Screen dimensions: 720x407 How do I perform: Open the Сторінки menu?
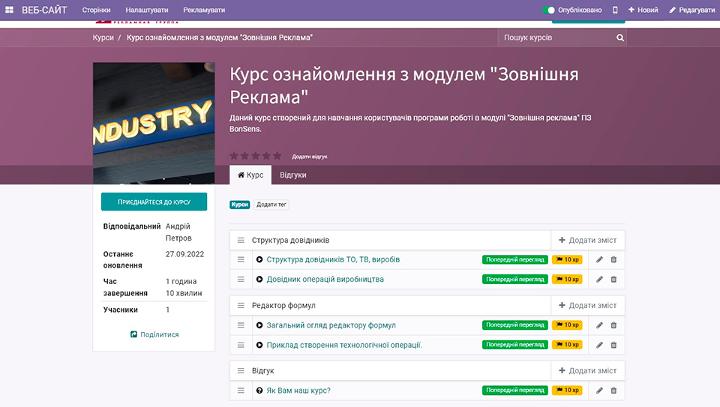pos(96,10)
